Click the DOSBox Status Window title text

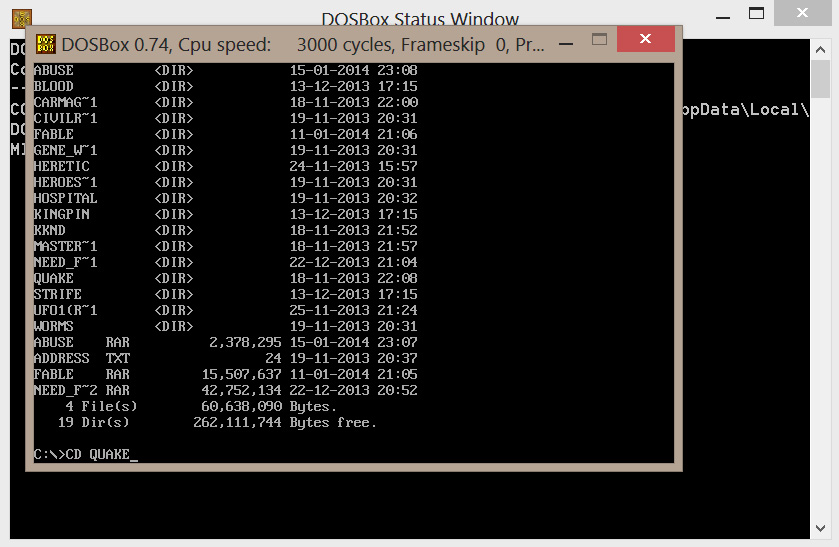point(420,19)
